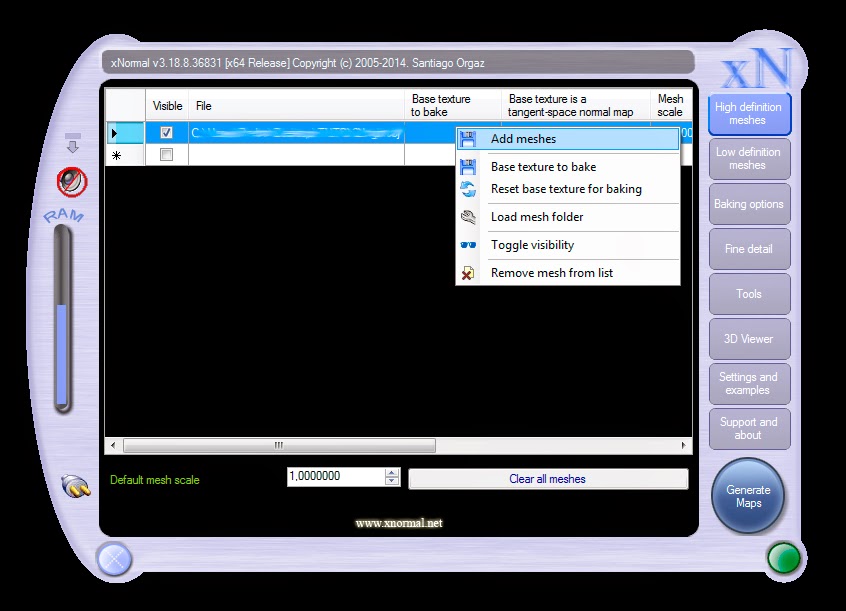This screenshot has width=846, height=611.
Task: Click the horizontal scrollbar thumb
Action: (x=279, y=445)
